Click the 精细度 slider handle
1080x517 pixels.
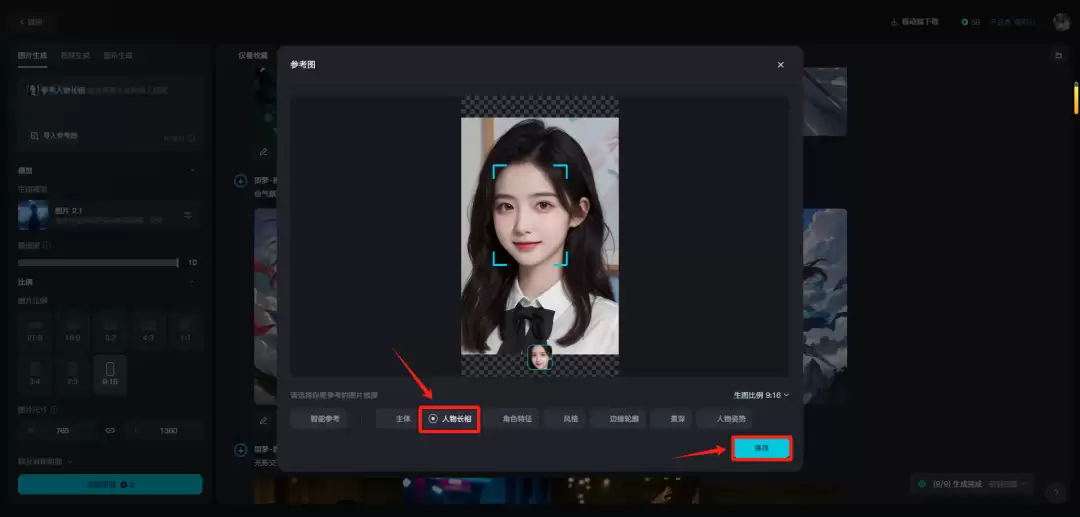177,263
